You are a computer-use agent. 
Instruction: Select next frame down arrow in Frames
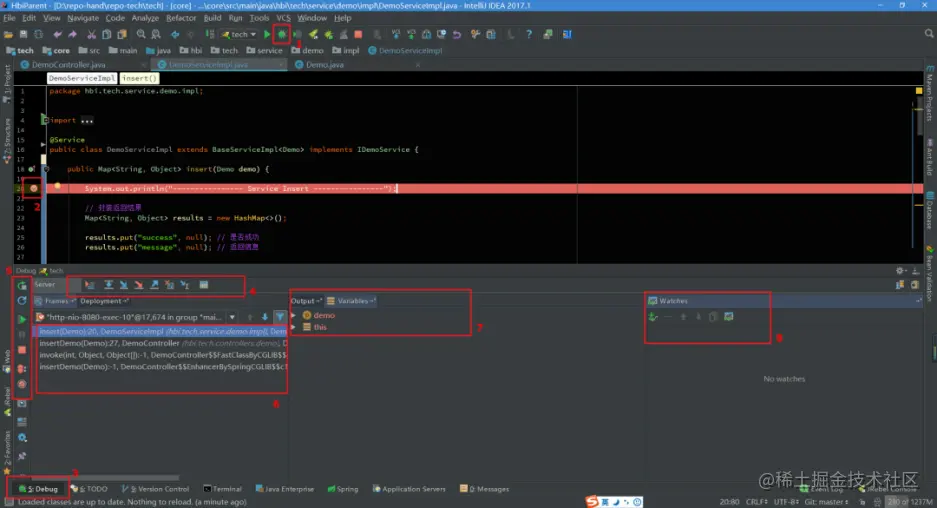tap(265, 317)
